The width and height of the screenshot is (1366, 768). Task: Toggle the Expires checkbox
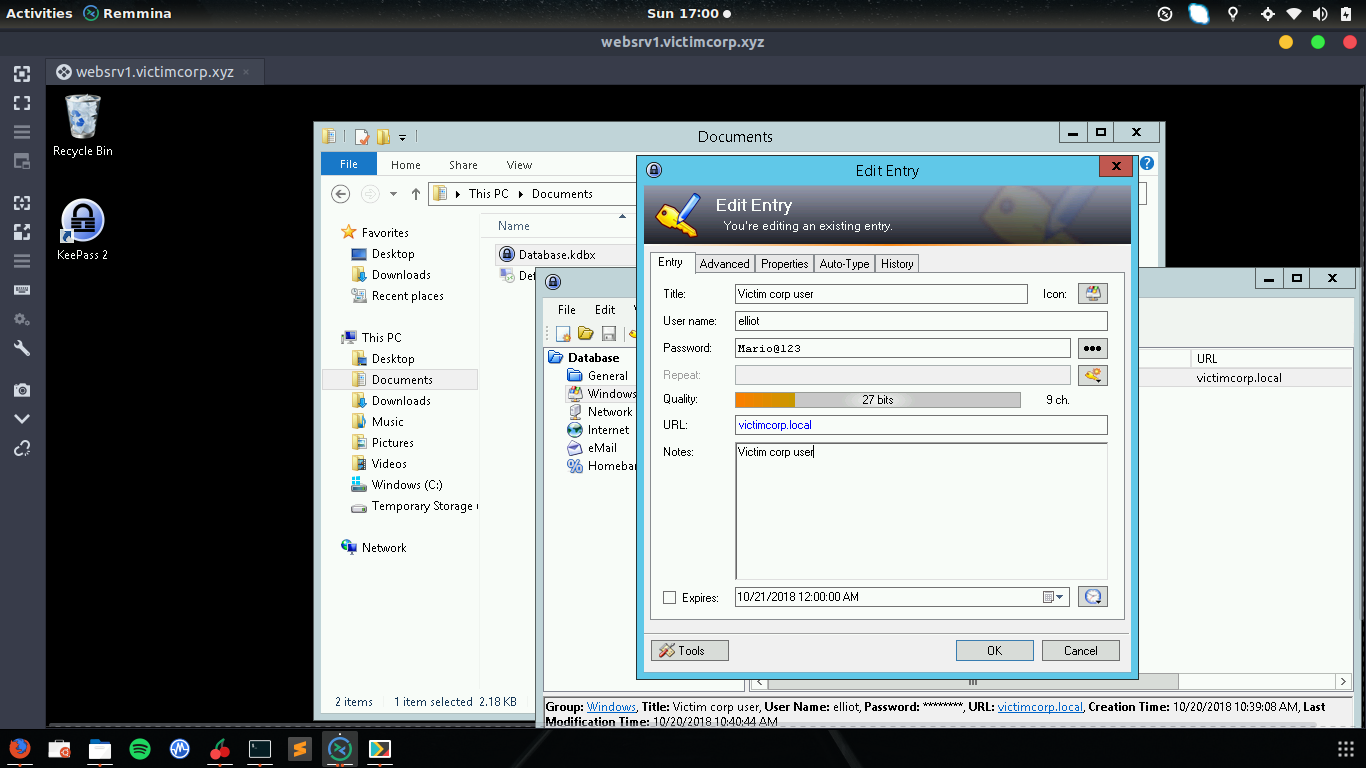(670, 598)
